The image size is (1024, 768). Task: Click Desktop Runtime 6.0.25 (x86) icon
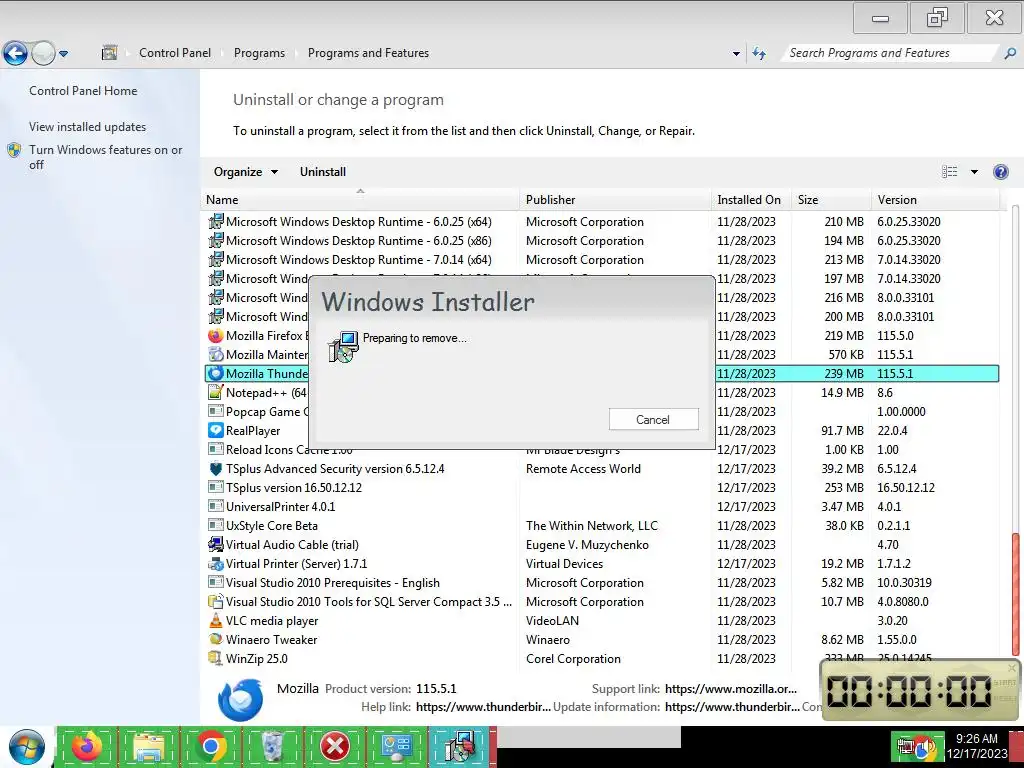pyautogui.click(x=216, y=240)
